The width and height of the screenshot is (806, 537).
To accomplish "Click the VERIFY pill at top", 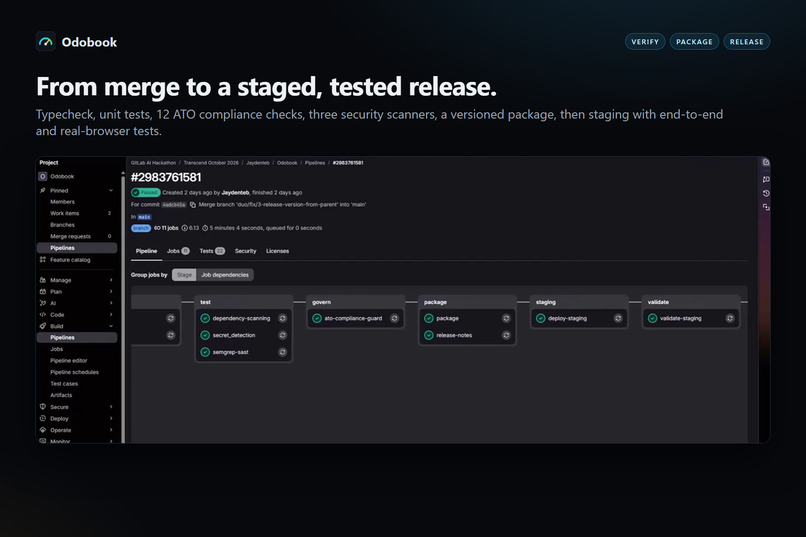I will pyautogui.click(x=645, y=42).
